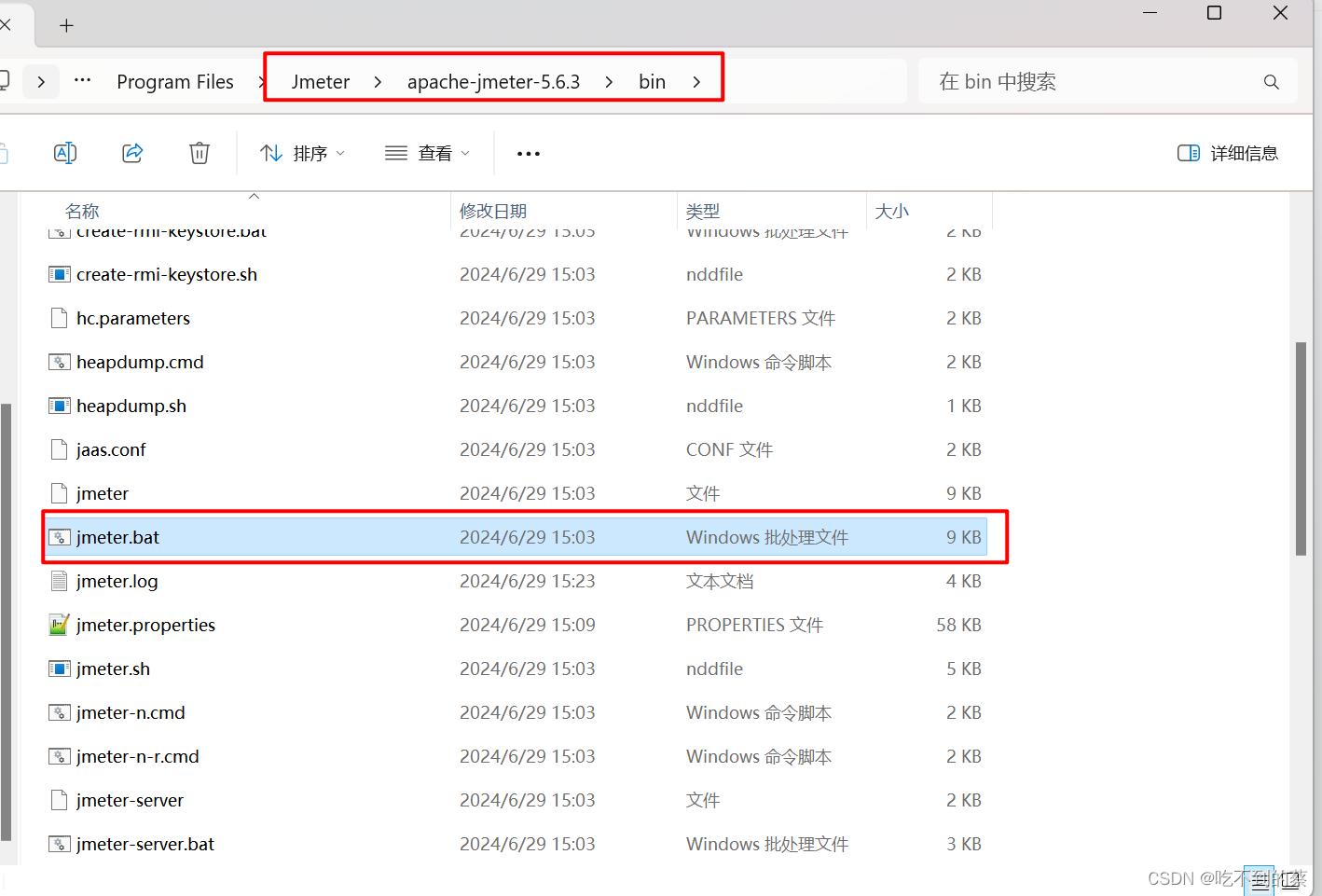This screenshot has width=1322, height=896.
Task: Select jmeter.properties file icon
Action: 59,625
